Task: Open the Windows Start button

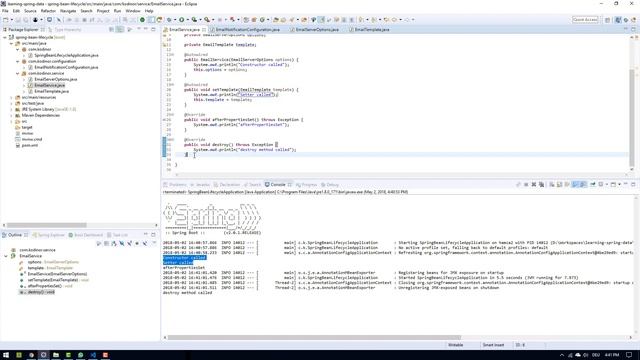Action: (x=6, y=355)
